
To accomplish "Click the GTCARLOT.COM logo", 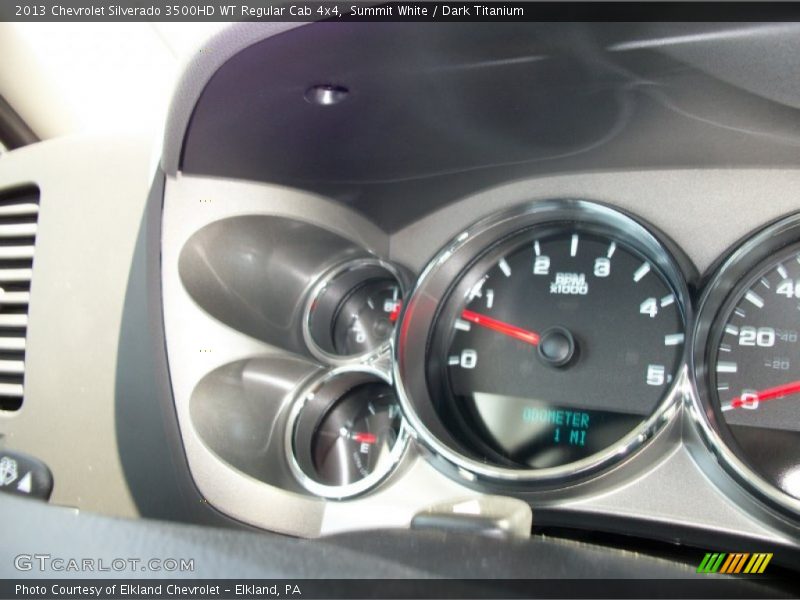I will 104,563.
